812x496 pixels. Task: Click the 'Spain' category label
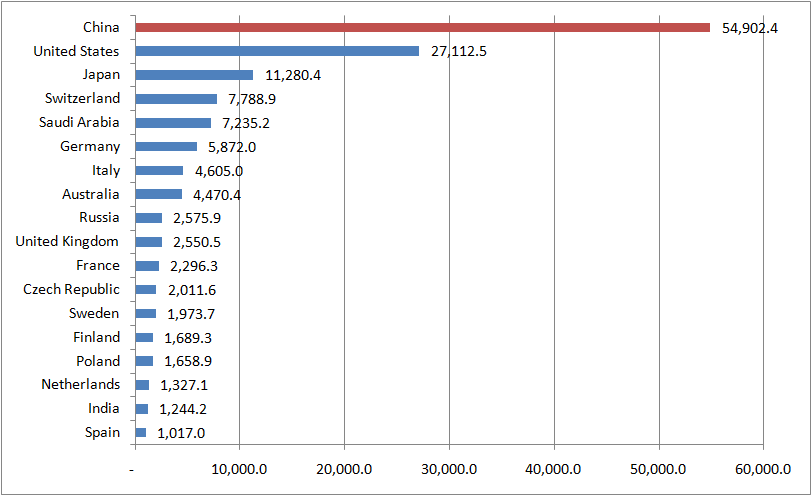point(103,432)
